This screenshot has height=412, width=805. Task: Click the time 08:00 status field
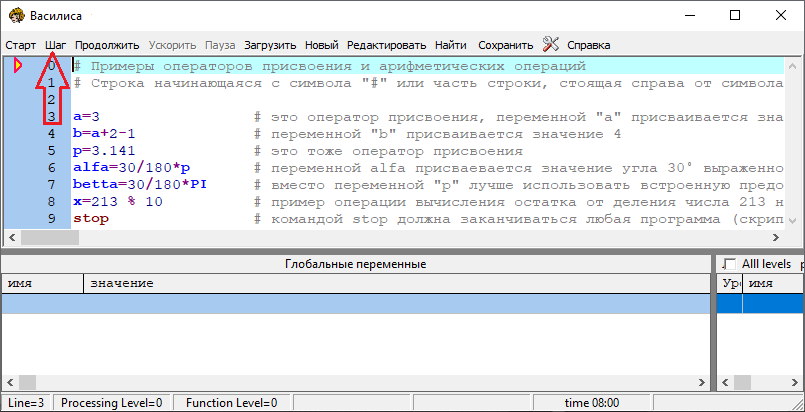tap(592, 403)
